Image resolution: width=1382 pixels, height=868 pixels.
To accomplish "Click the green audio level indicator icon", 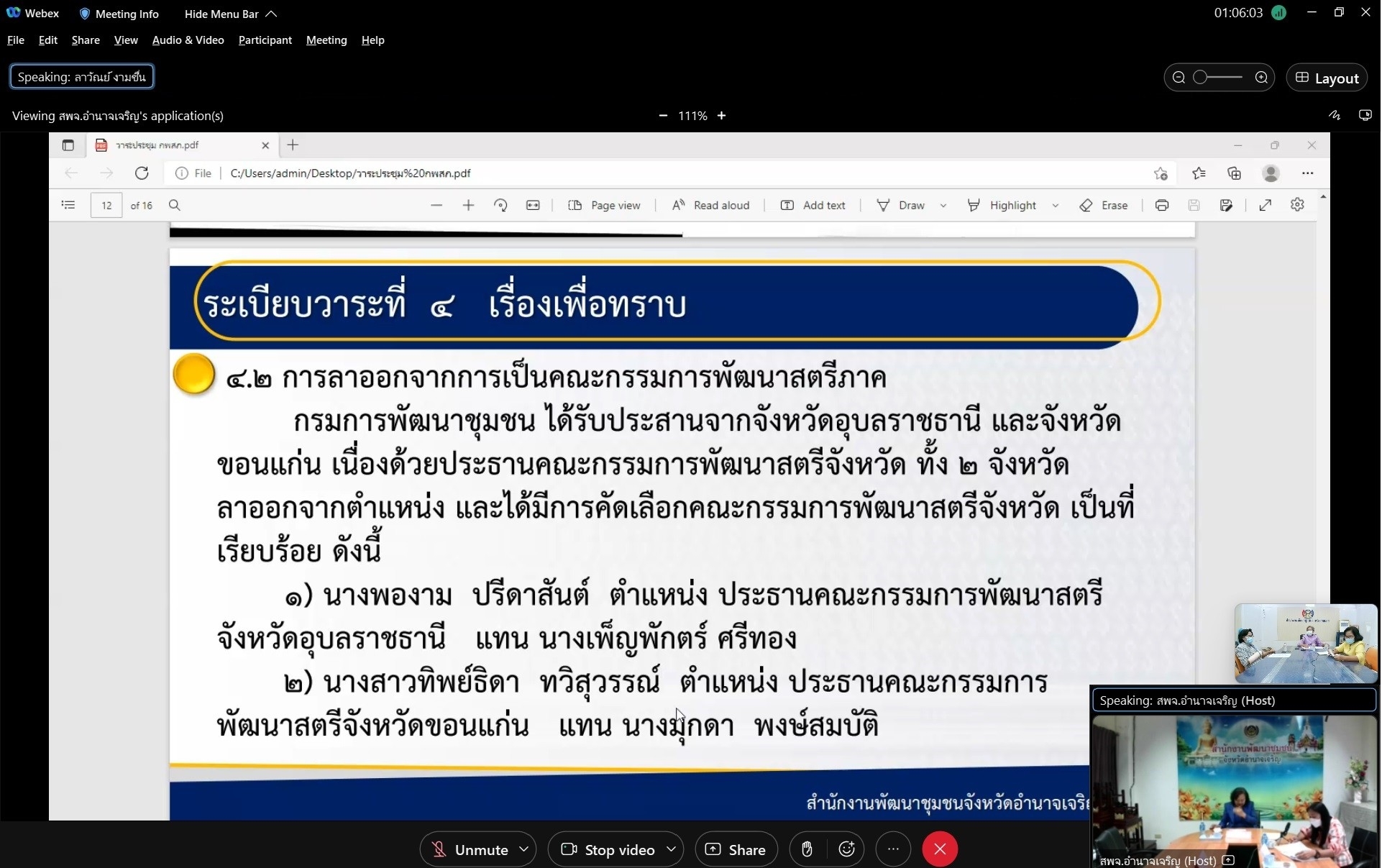I will click(x=1278, y=13).
